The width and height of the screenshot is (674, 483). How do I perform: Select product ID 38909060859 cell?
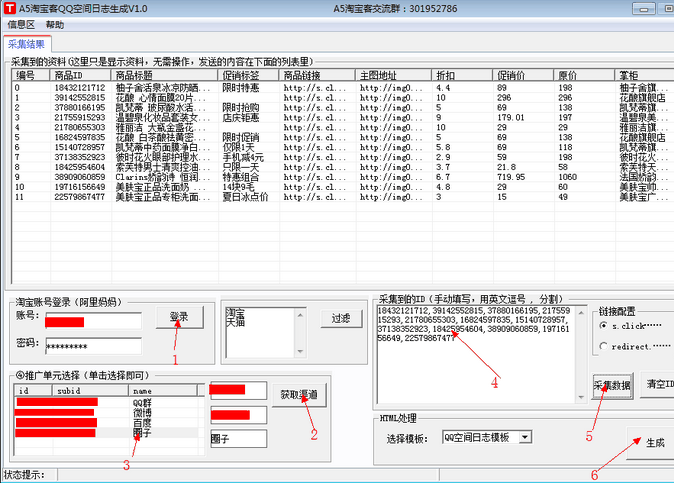[x=80, y=177]
